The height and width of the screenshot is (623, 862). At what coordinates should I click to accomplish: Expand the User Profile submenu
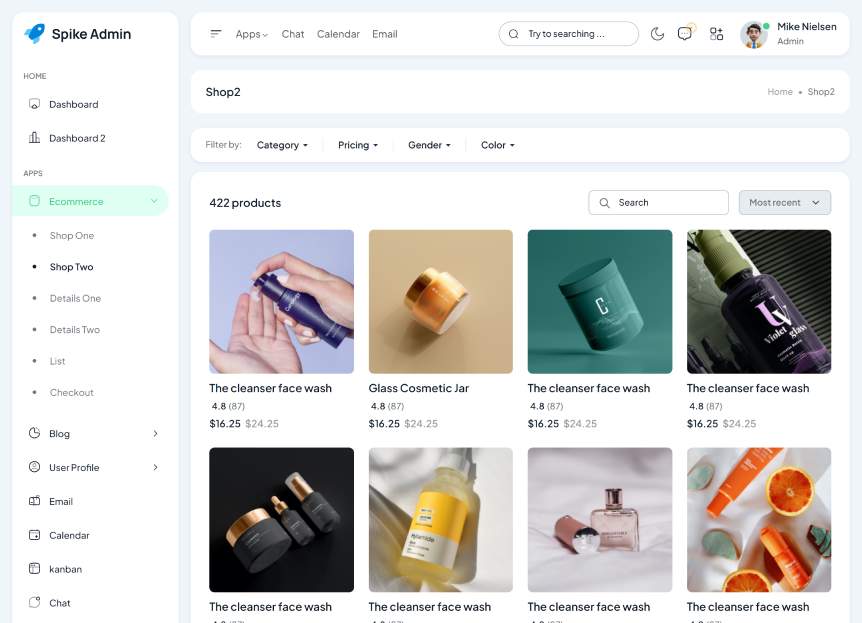pyautogui.click(x=155, y=467)
